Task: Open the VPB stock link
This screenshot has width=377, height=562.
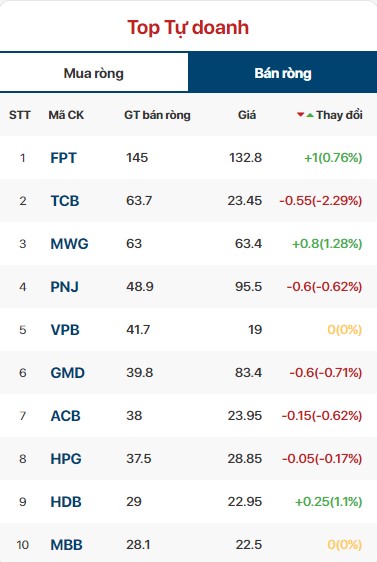Action: click(65, 330)
